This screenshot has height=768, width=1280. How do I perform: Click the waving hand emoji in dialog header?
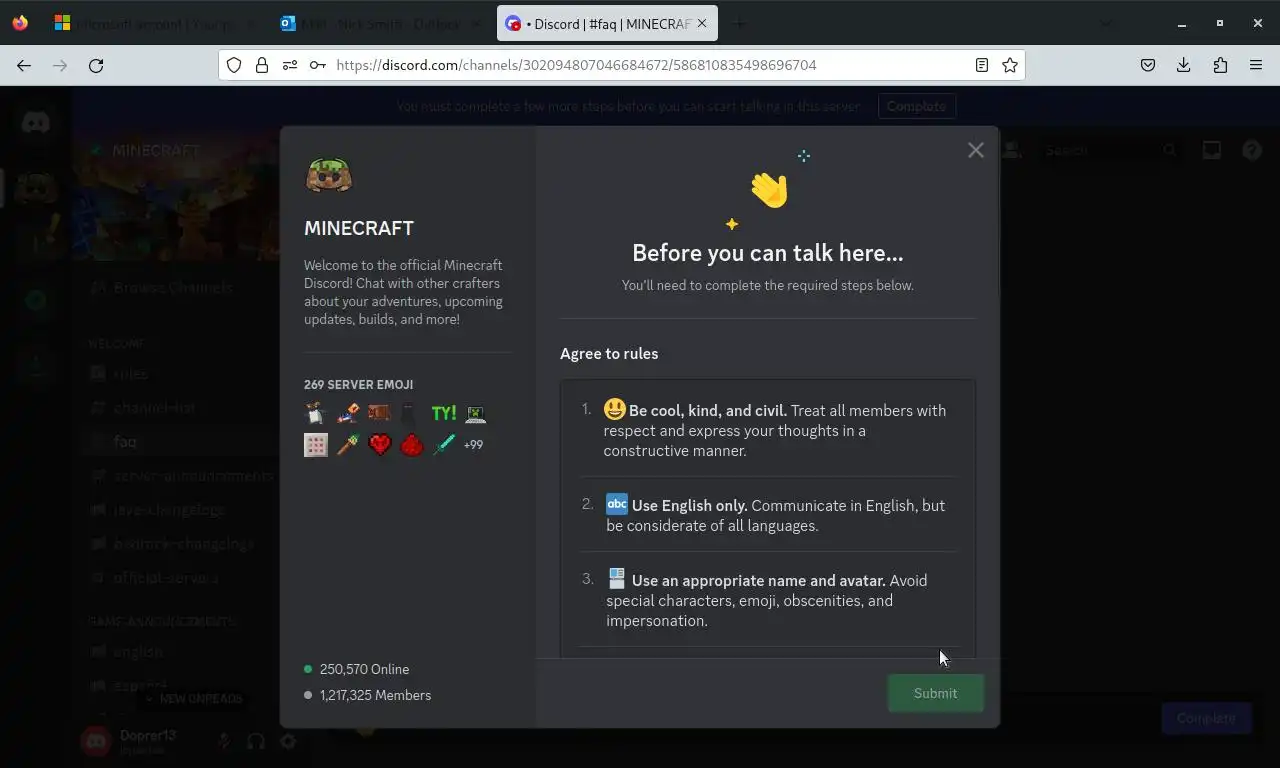tap(769, 189)
